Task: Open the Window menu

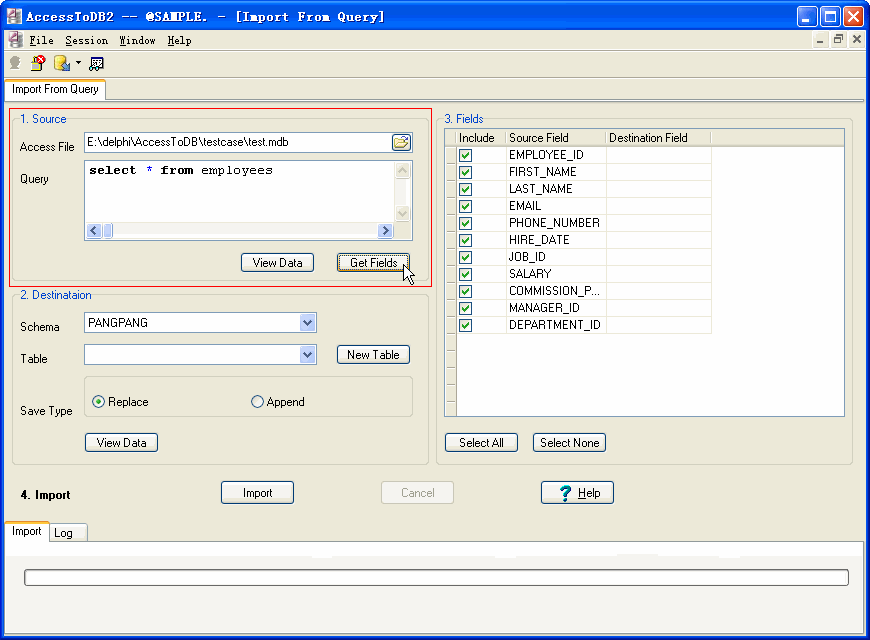Action: (137, 41)
